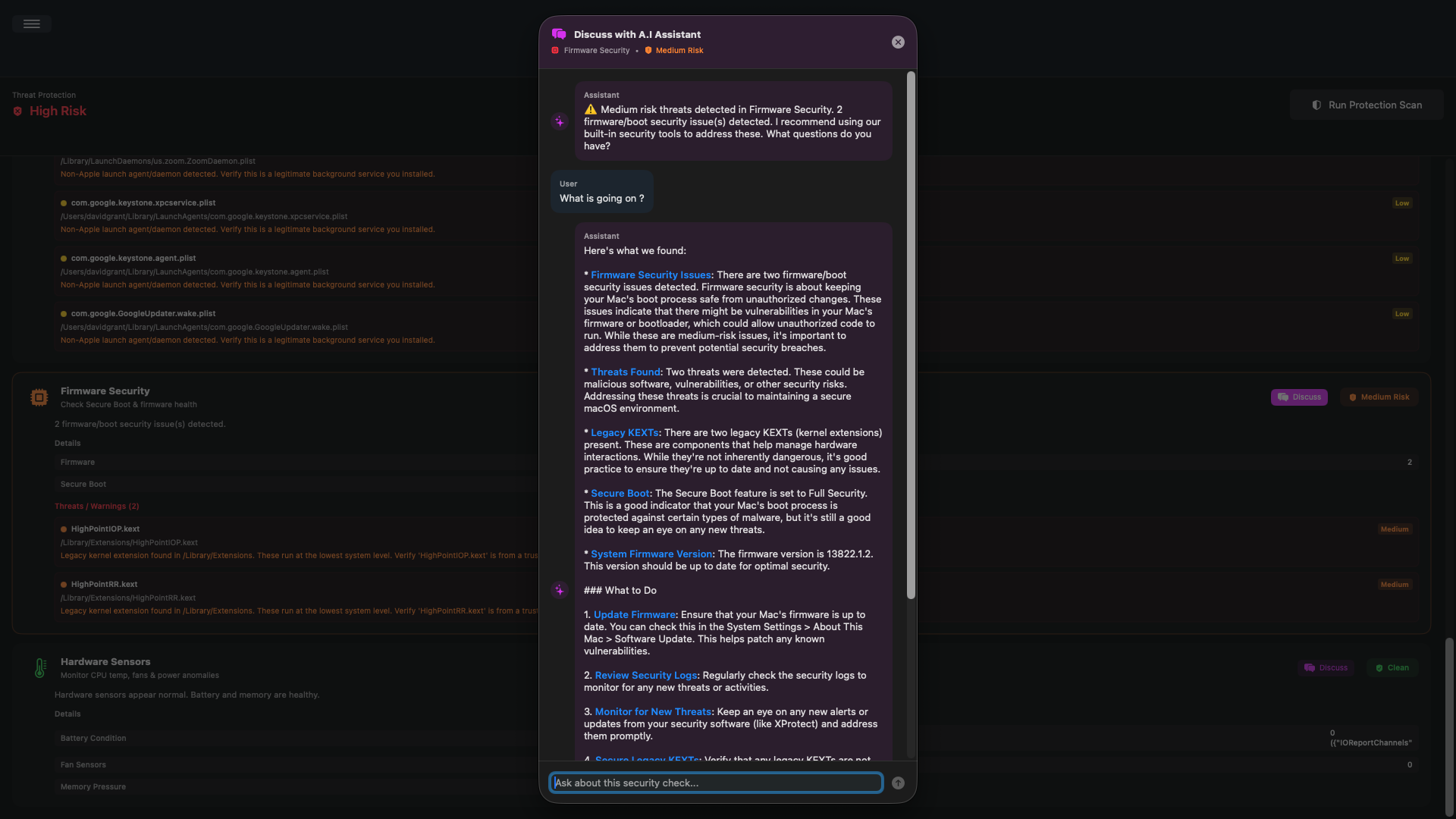The image size is (1456, 819).
Task: Click the A.I Assistant sparkle avatar
Action: point(559,121)
